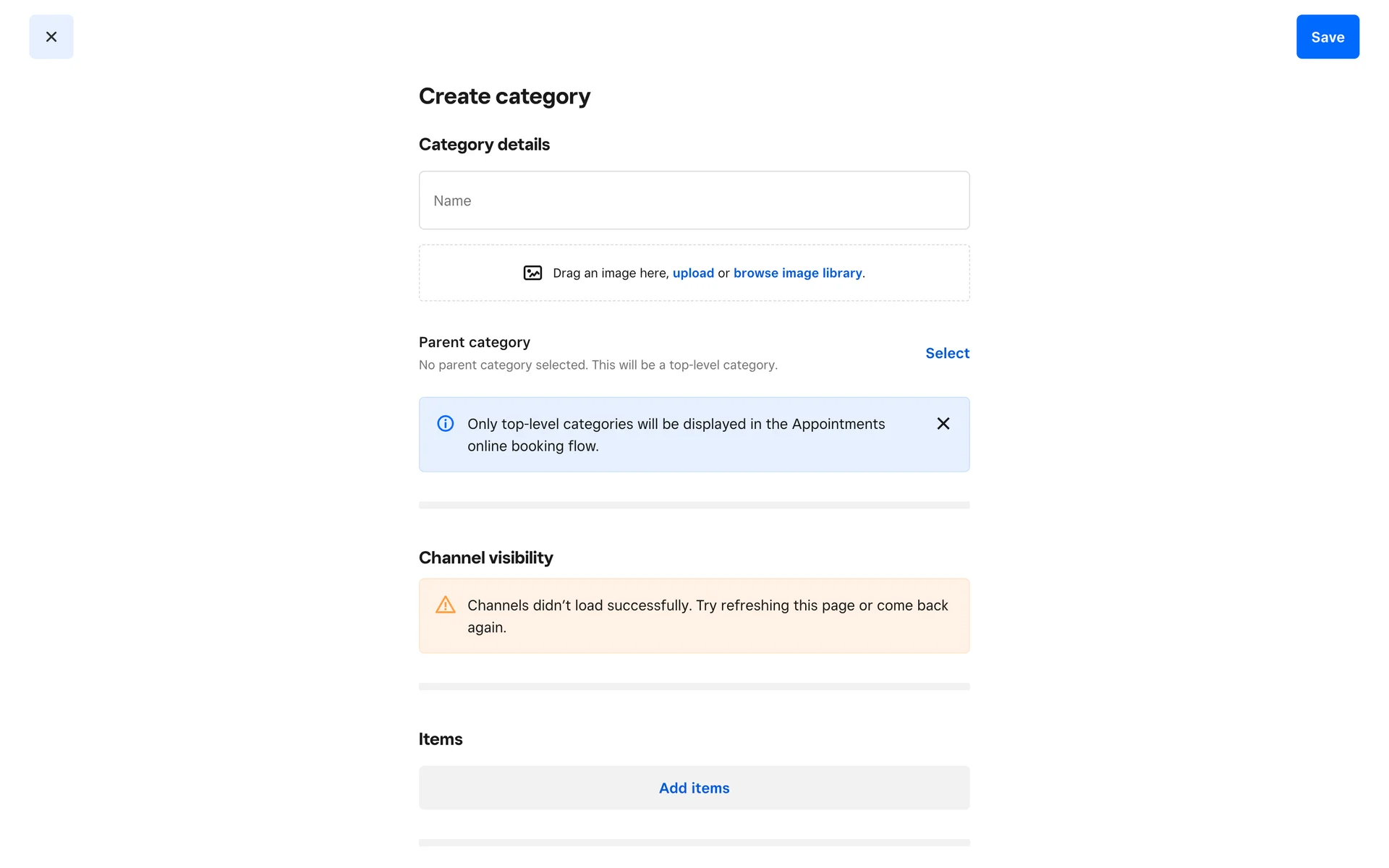Click the blue info circle icon
The width and height of the screenshot is (1389, 868).
(446, 424)
